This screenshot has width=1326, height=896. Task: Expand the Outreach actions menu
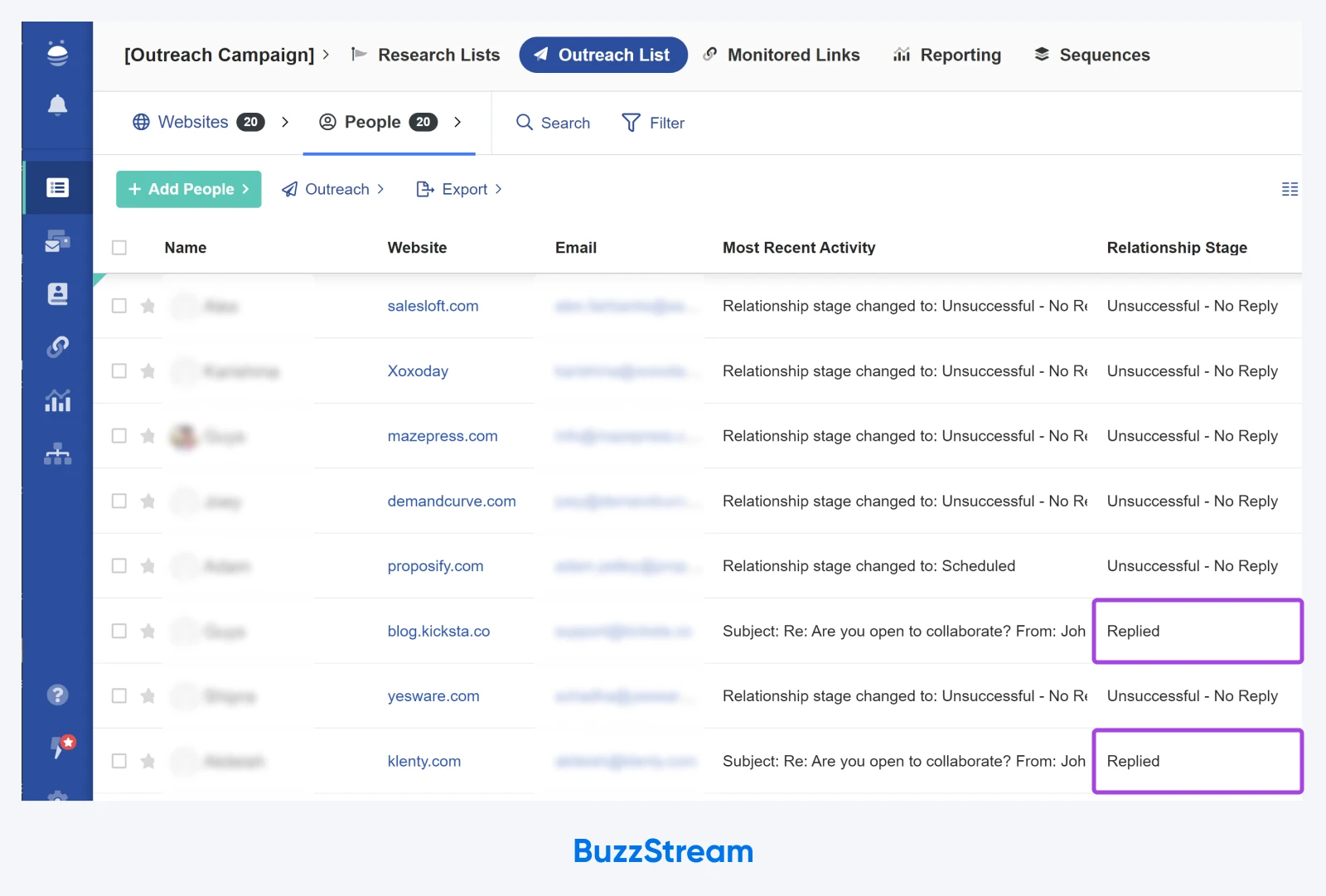pyautogui.click(x=333, y=189)
